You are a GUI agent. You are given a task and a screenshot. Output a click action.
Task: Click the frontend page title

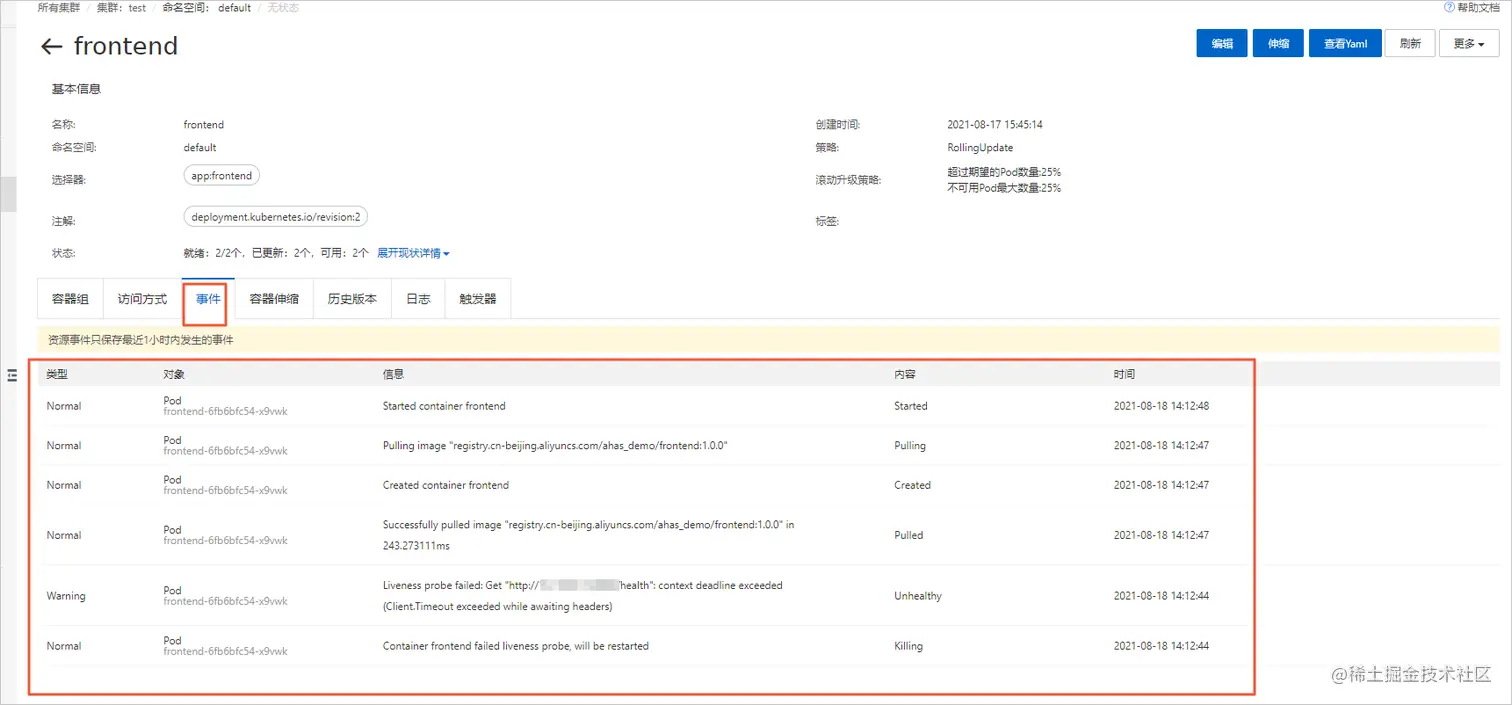click(x=126, y=46)
